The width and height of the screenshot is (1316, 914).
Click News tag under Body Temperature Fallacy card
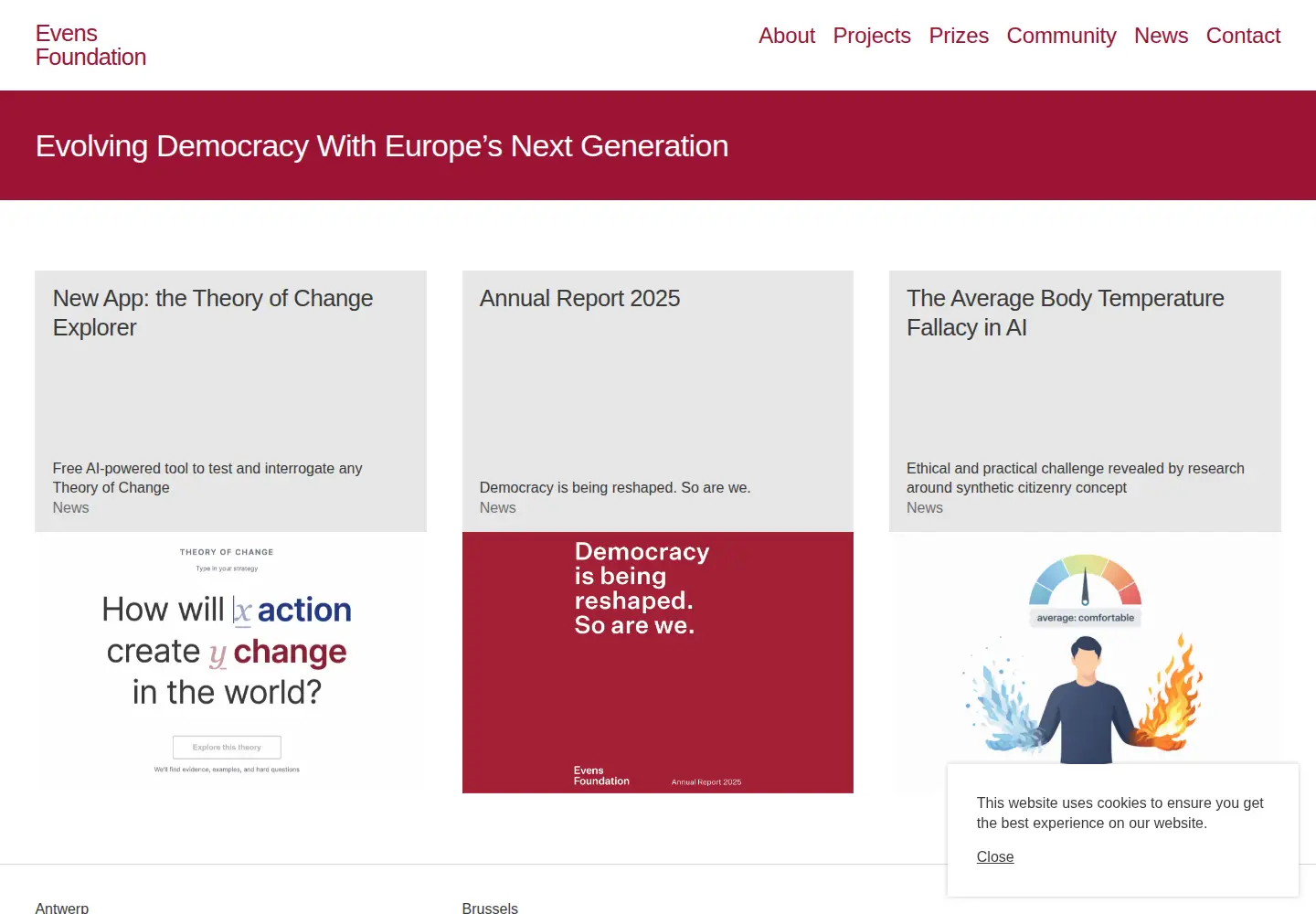point(924,507)
